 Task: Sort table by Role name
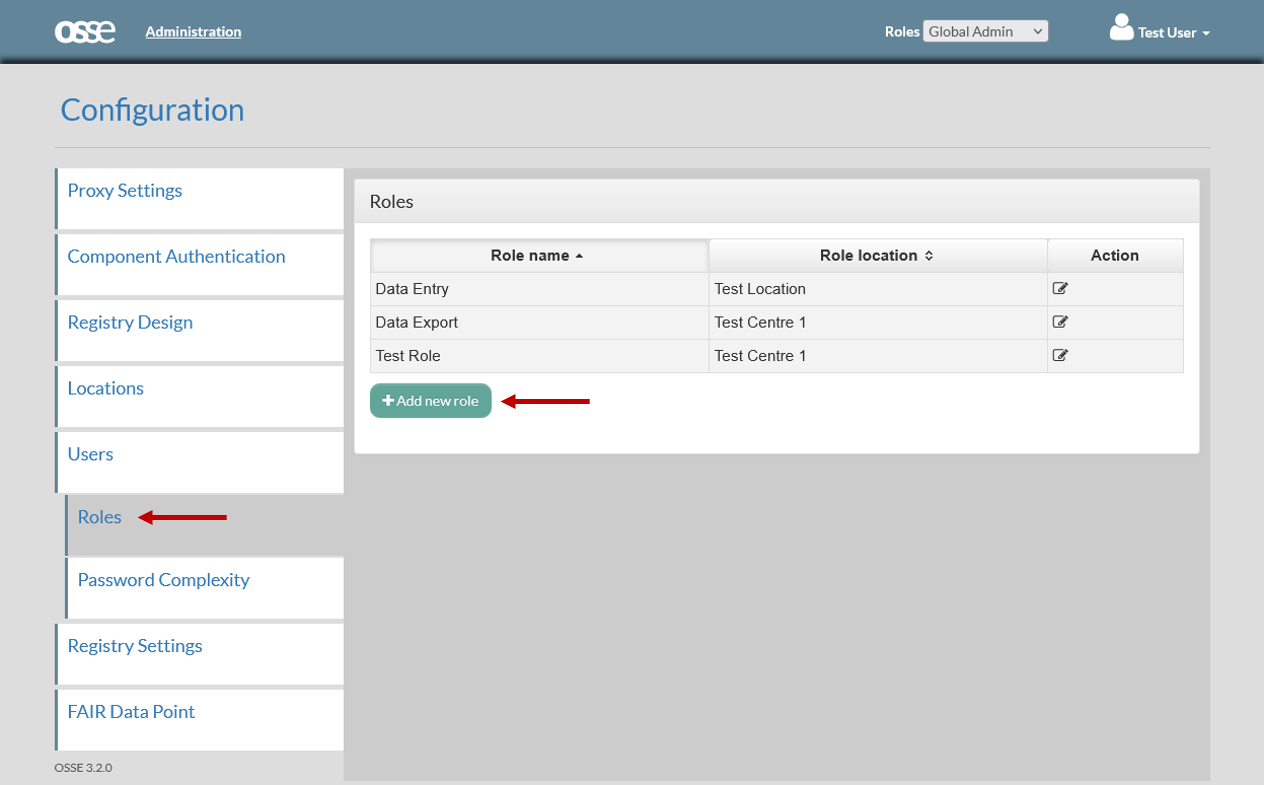point(539,255)
